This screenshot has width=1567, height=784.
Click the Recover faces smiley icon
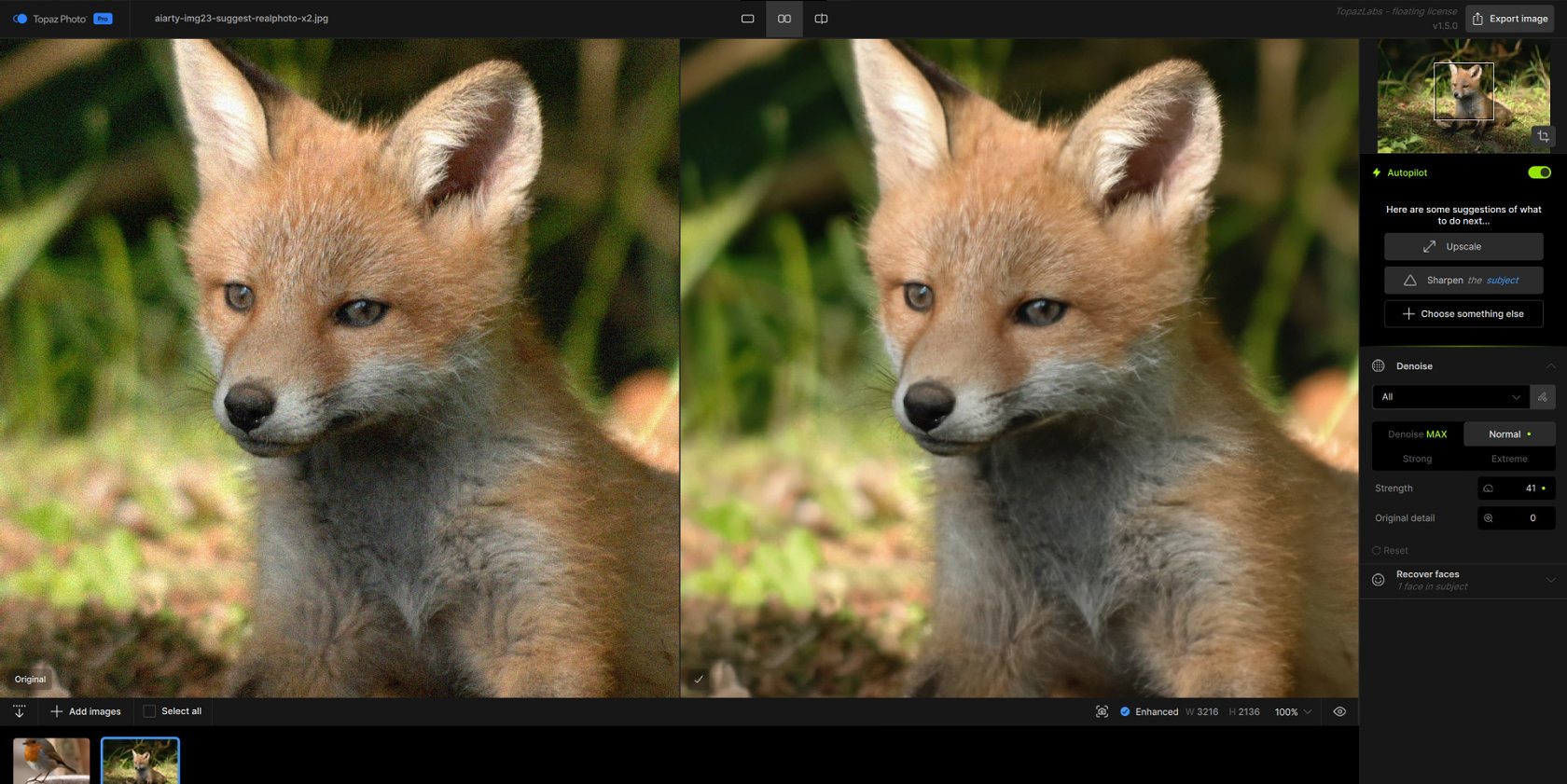(1379, 580)
